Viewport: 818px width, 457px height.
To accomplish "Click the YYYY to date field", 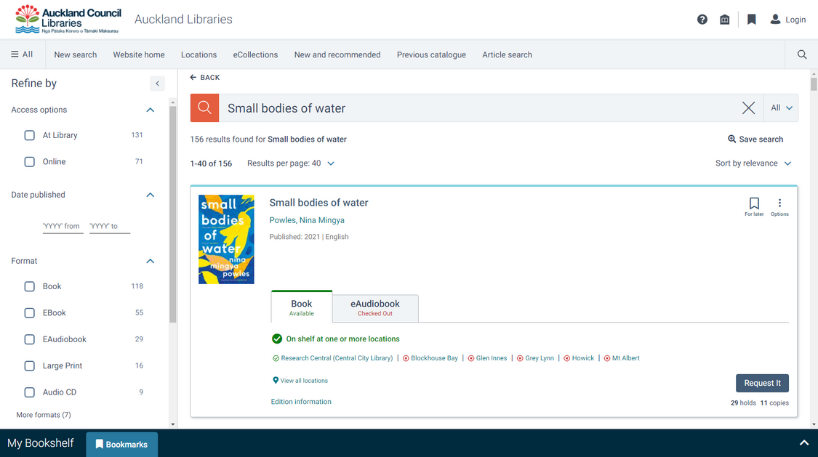I will click(x=110, y=226).
